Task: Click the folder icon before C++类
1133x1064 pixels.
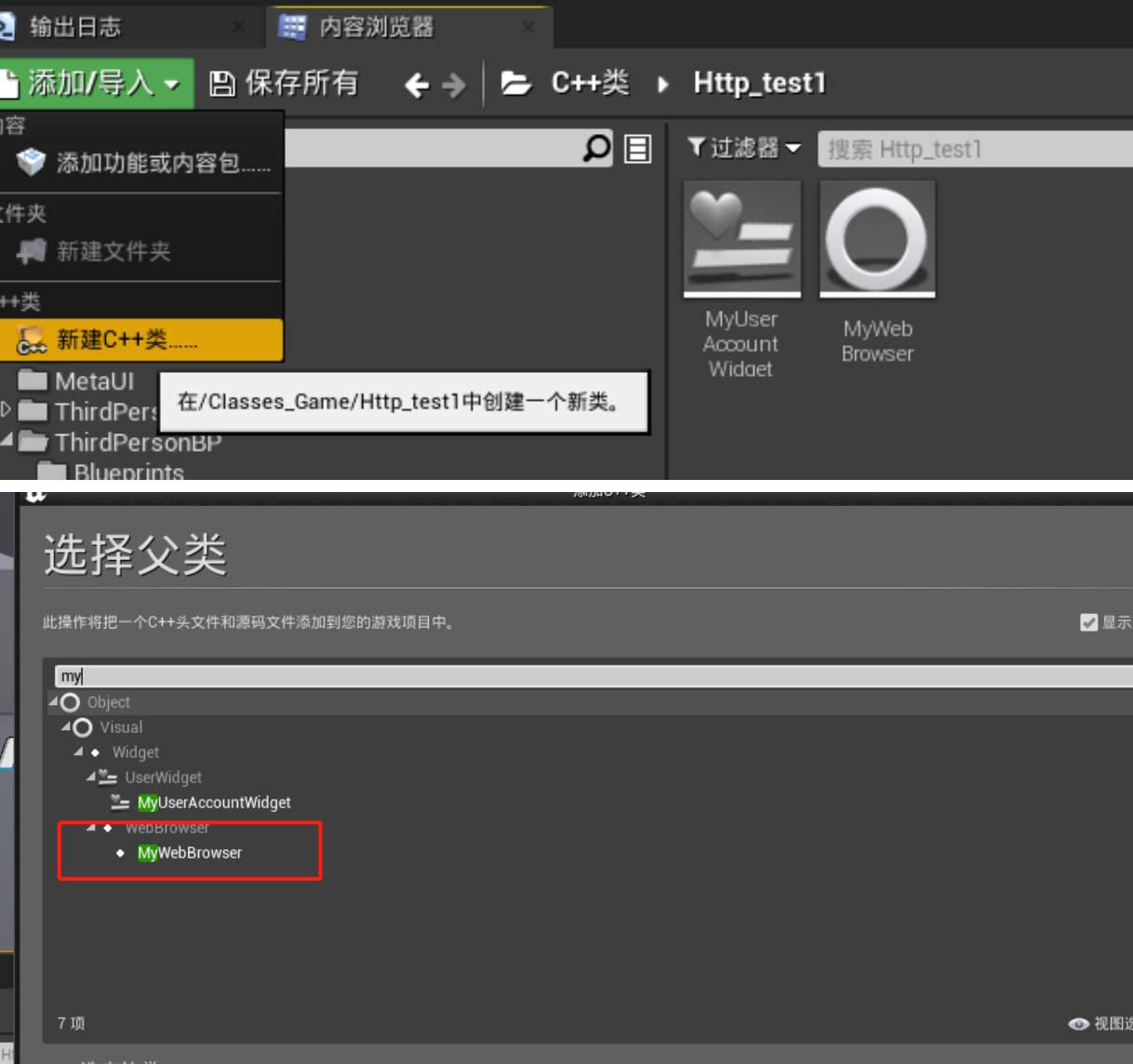Action: [515, 84]
